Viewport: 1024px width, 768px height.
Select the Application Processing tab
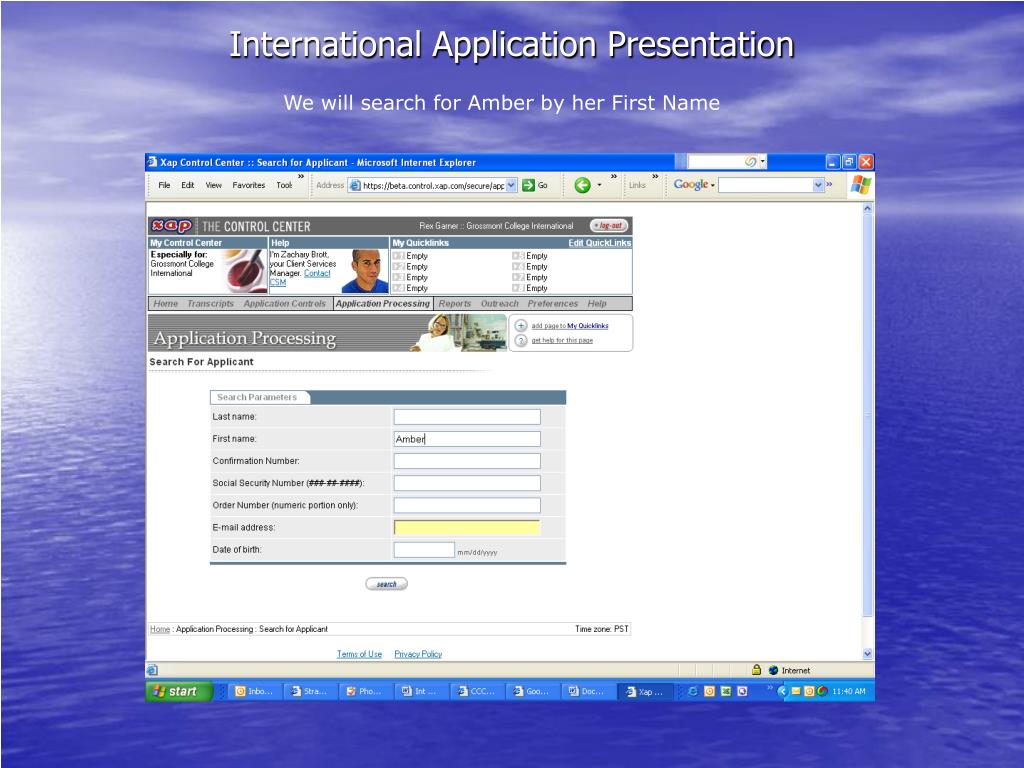[383, 304]
